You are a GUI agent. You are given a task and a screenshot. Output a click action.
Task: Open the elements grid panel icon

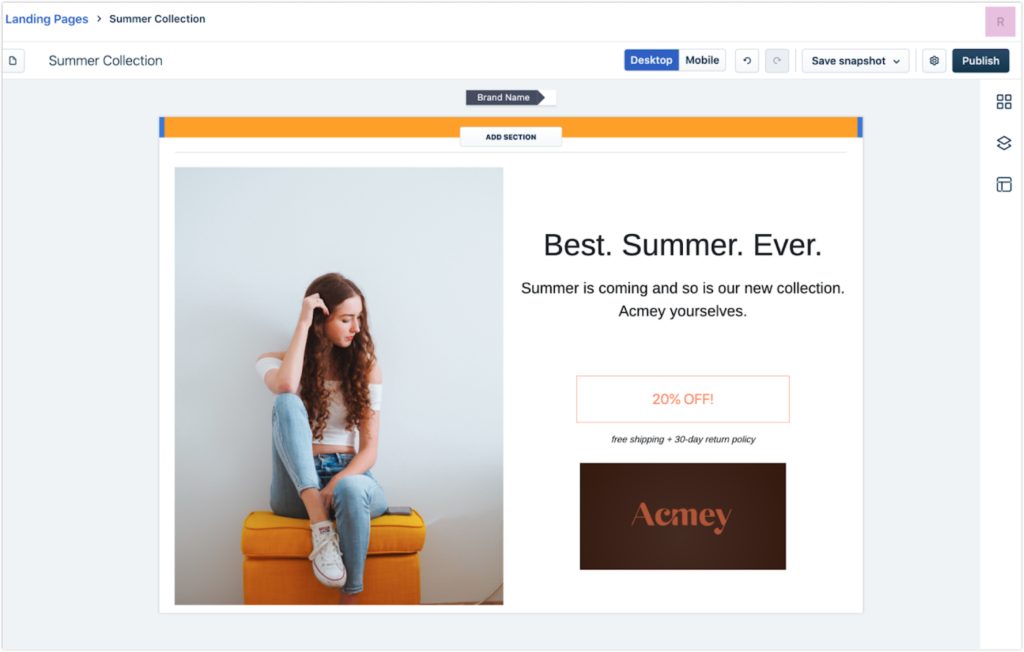coord(1003,102)
